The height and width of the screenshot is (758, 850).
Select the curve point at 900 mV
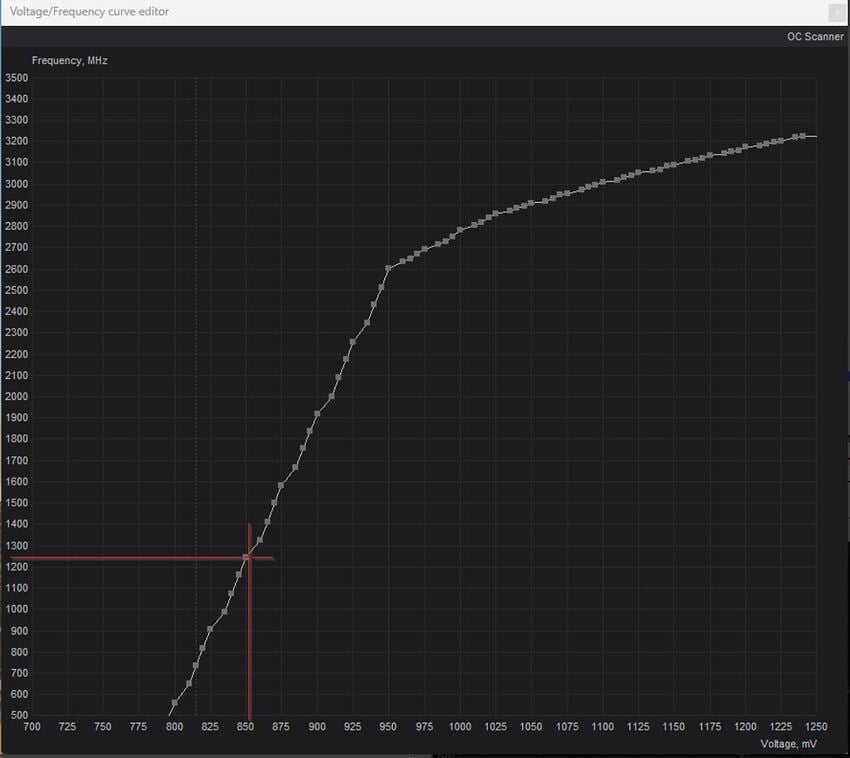point(317,413)
